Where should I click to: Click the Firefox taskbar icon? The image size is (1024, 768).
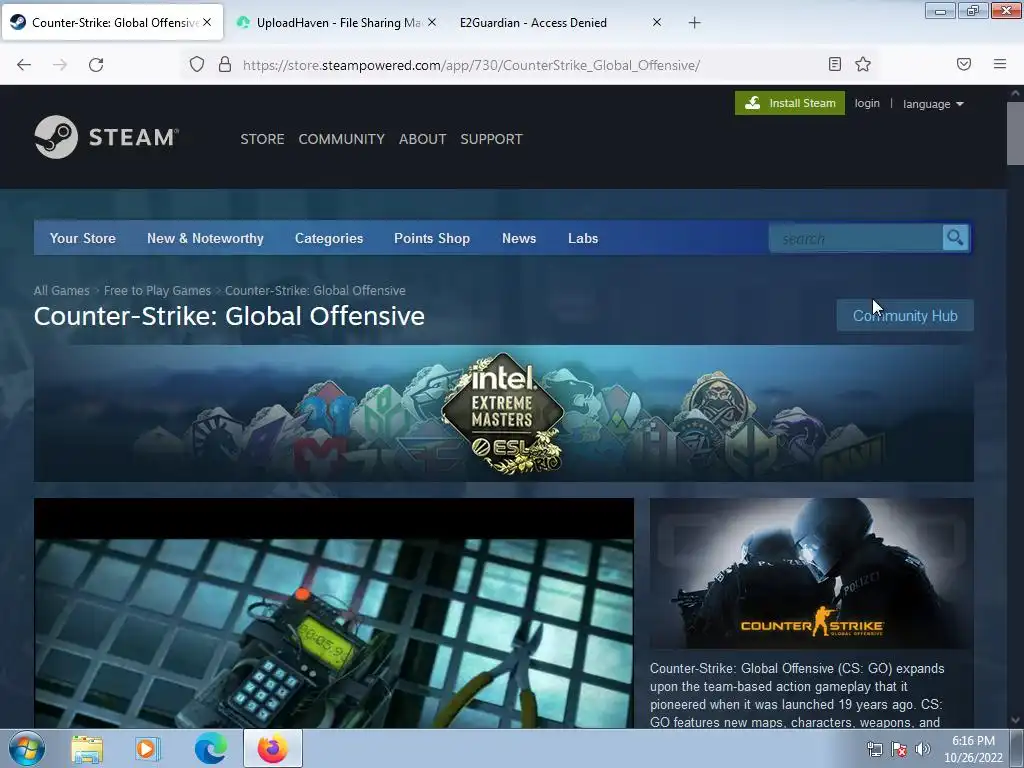[x=272, y=748]
